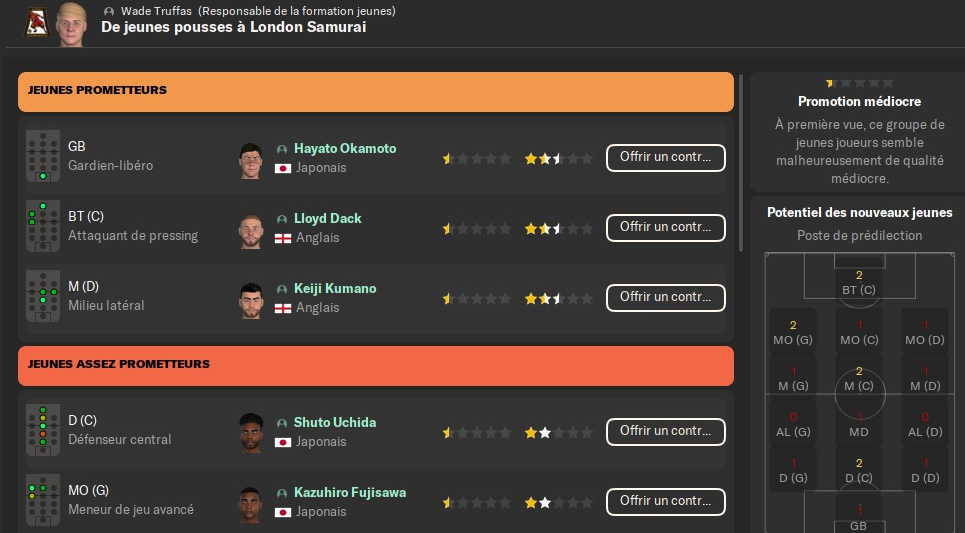Select the Jeunes Assez Prometteurs header

click(x=376, y=365)
